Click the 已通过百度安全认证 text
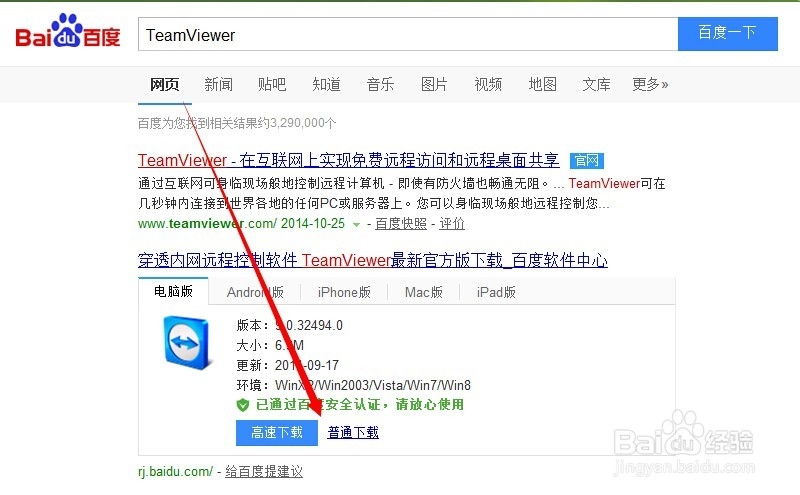This screenshot has height=495, width=800. pos(359,405)
